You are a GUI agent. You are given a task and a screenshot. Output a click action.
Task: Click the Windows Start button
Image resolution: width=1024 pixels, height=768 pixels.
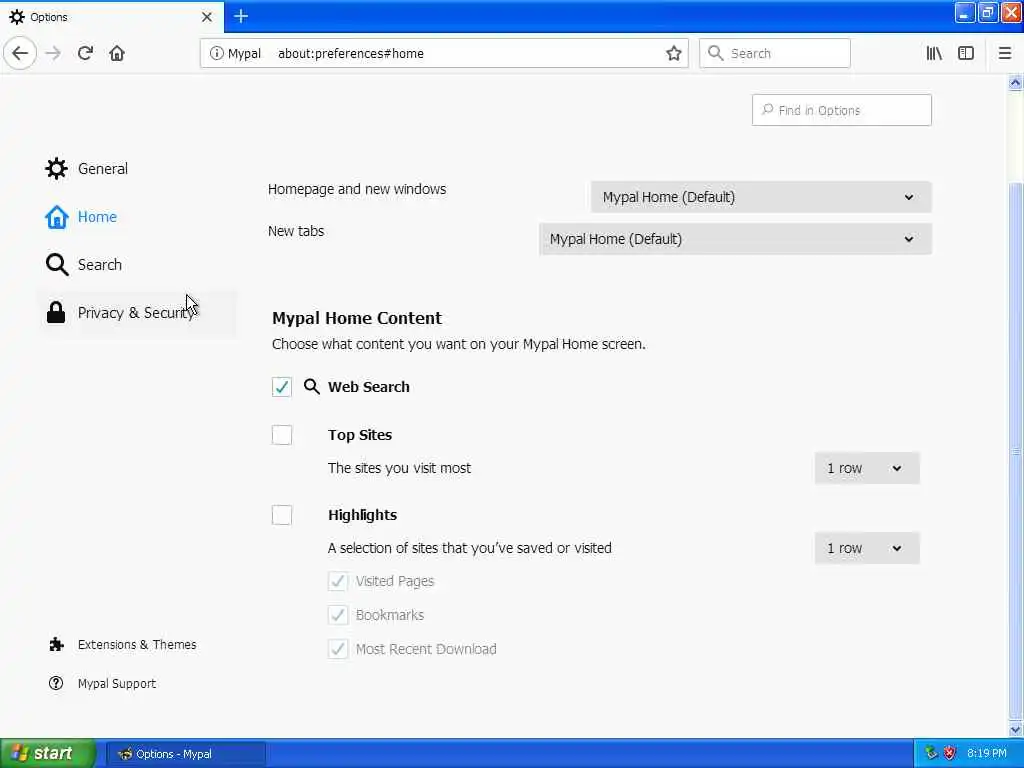pos(47,754)
